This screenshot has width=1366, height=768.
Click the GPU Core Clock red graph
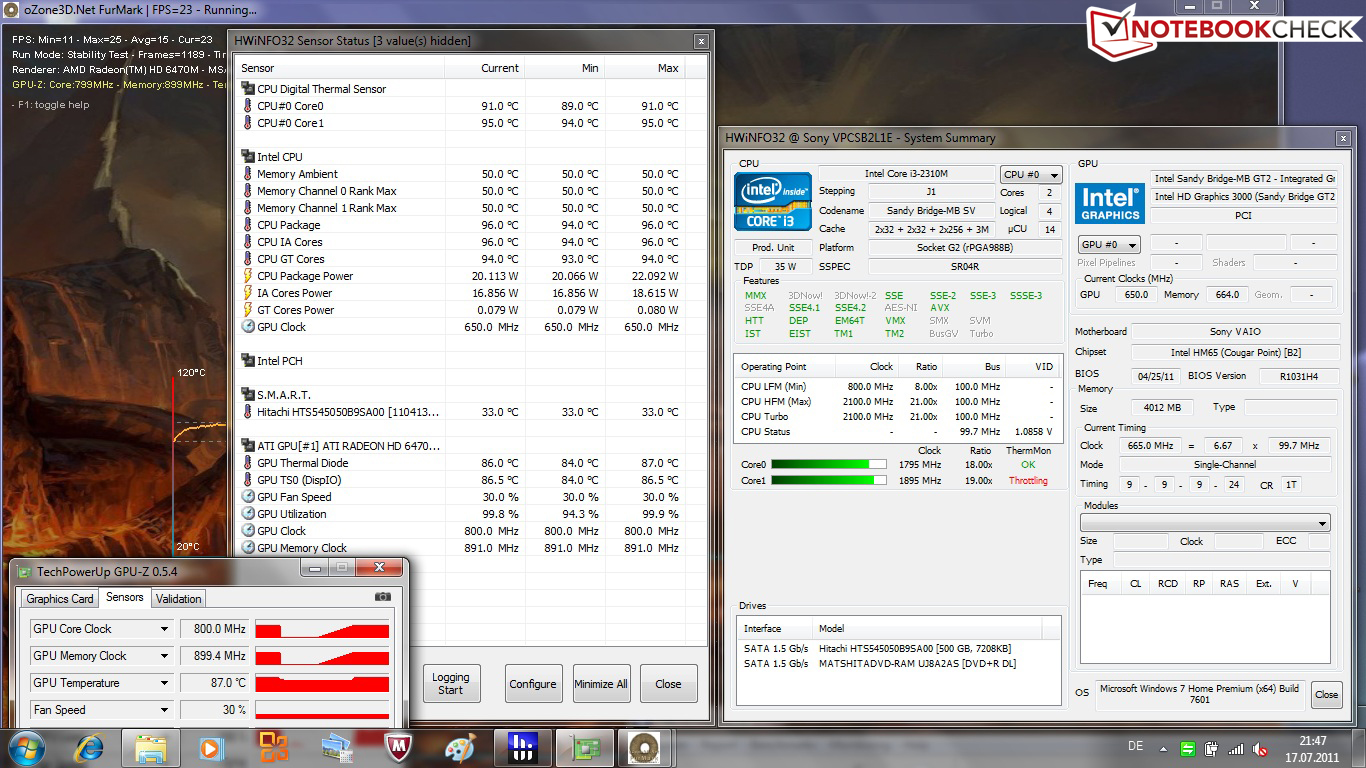pyautogui.click(x=322, y=629)
